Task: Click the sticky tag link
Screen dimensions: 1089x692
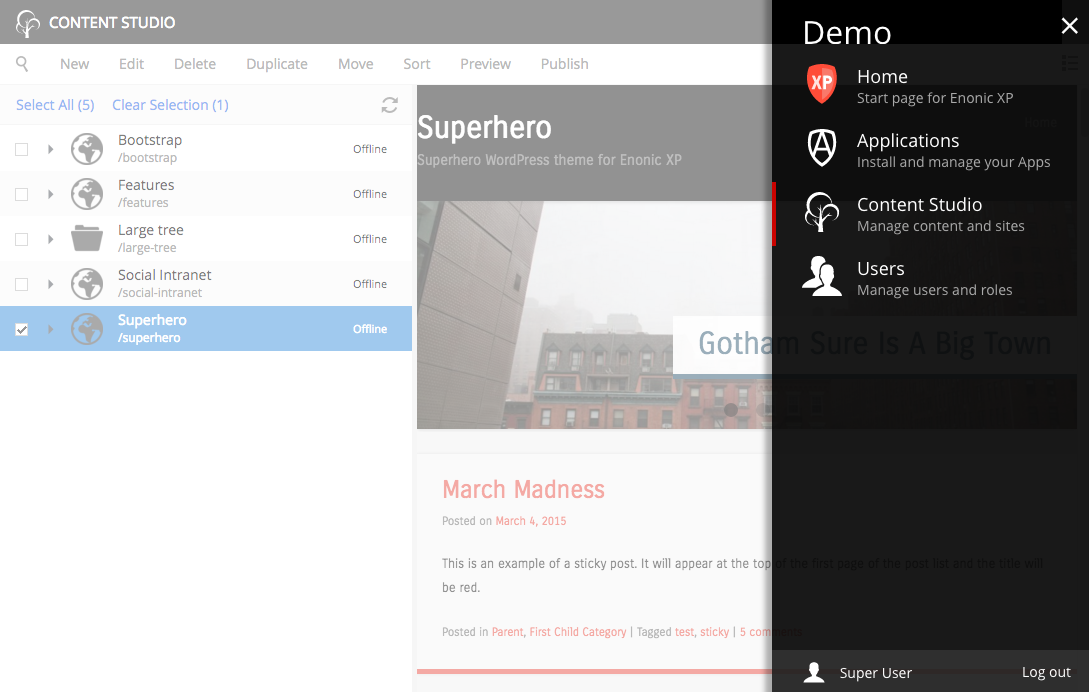Action: pyautogui.click(x=715, y=632)
